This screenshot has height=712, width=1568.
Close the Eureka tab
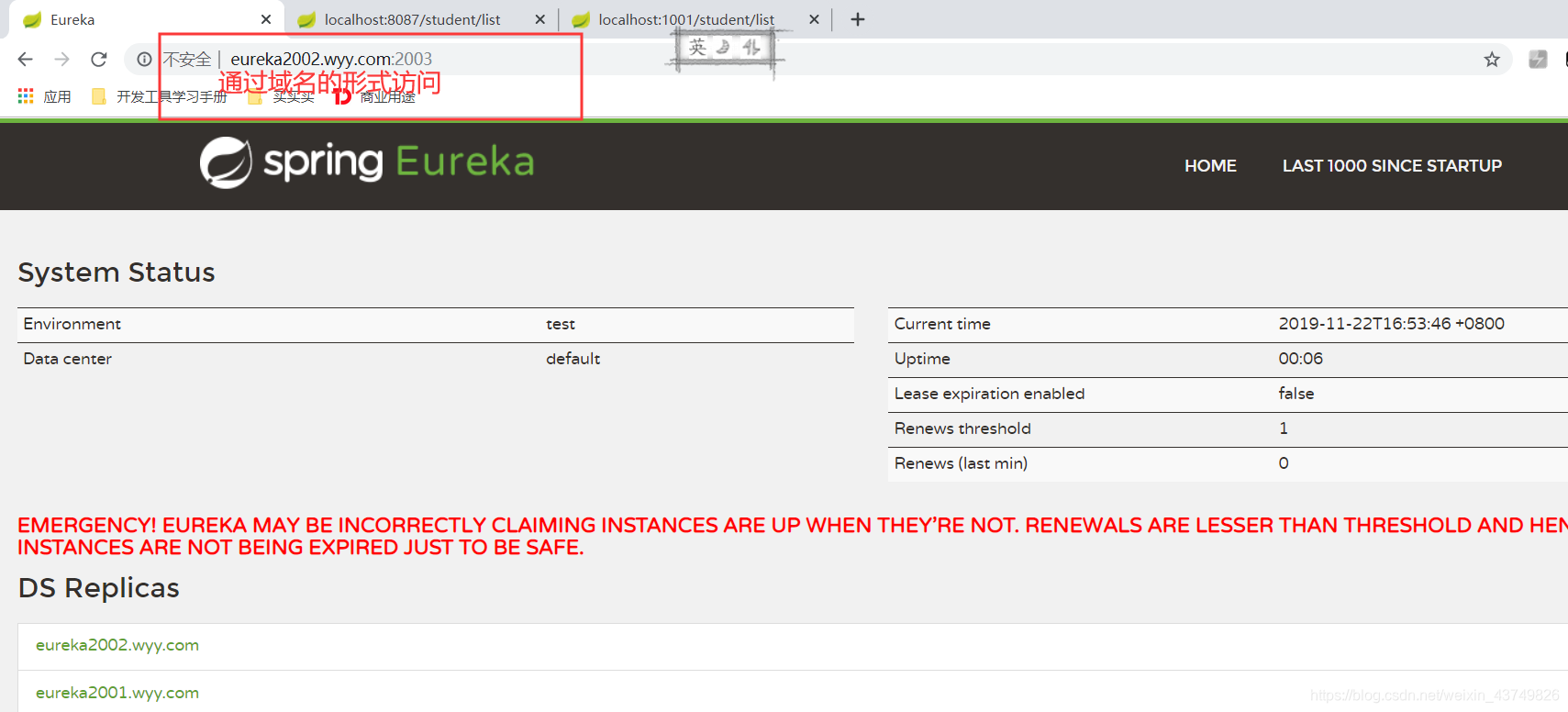coord(266,19)
